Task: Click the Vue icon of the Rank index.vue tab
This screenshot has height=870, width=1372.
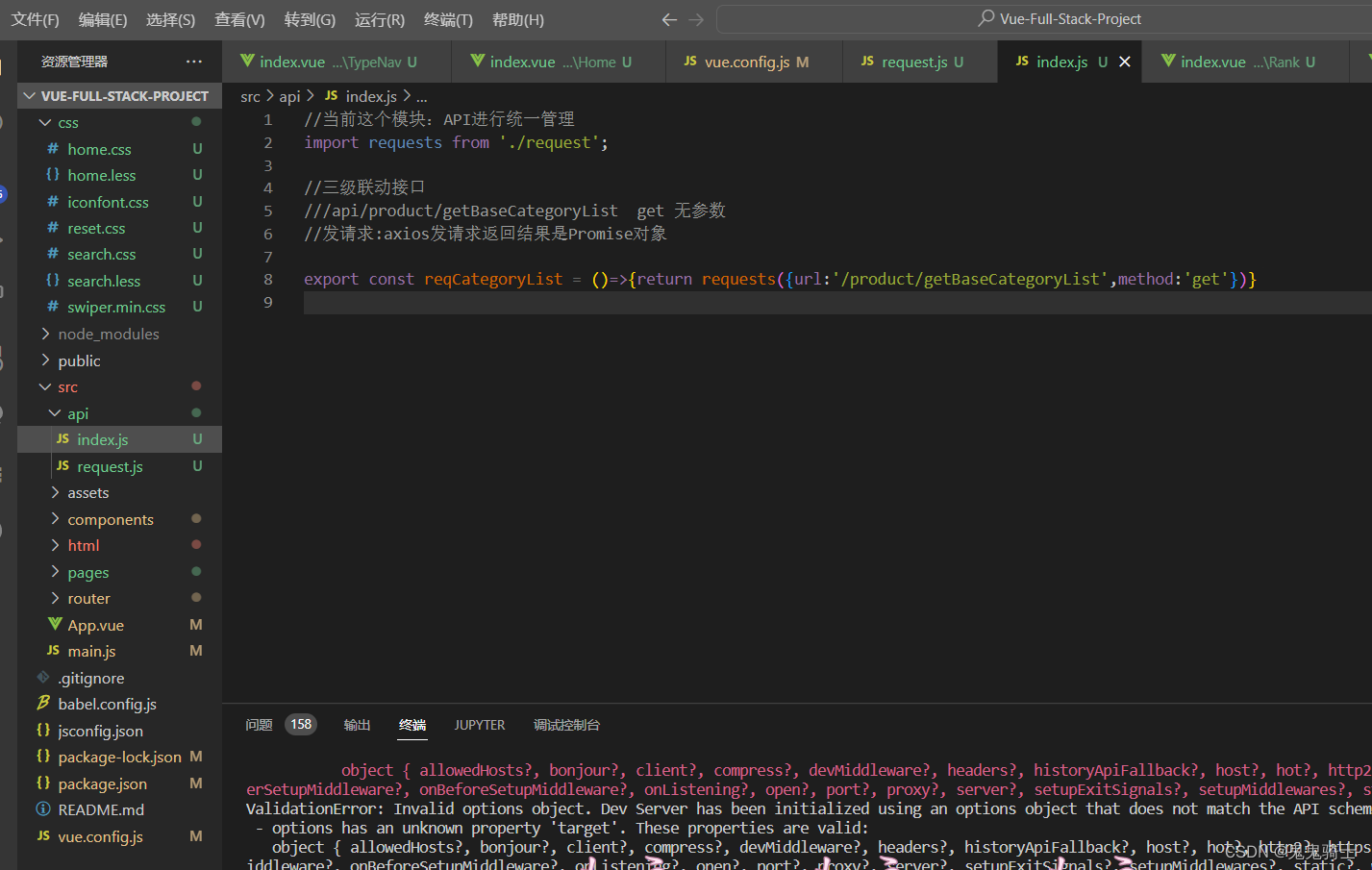Action: click(x=1168, y=61)
